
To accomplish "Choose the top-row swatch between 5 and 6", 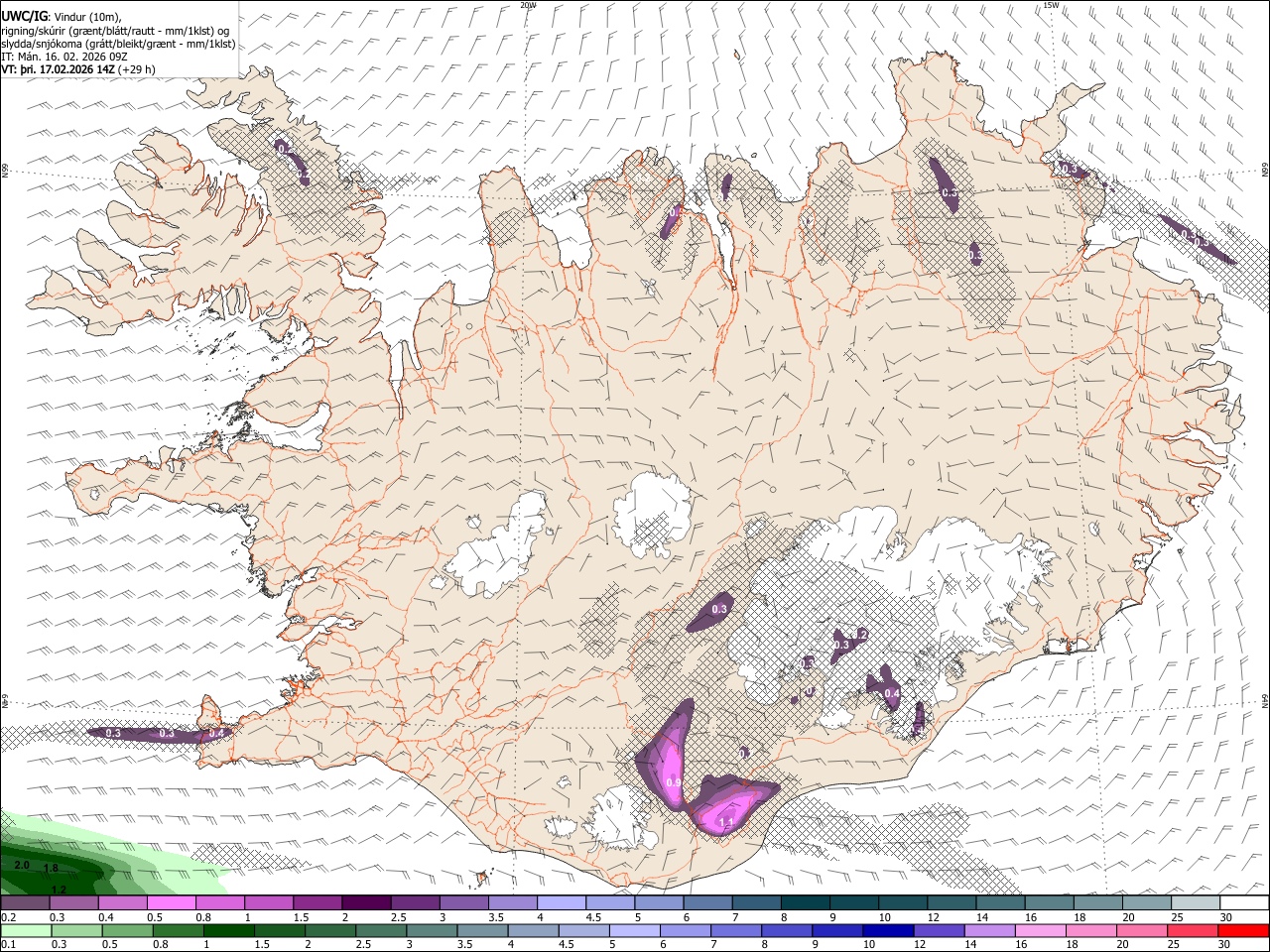I will (659, 902).
